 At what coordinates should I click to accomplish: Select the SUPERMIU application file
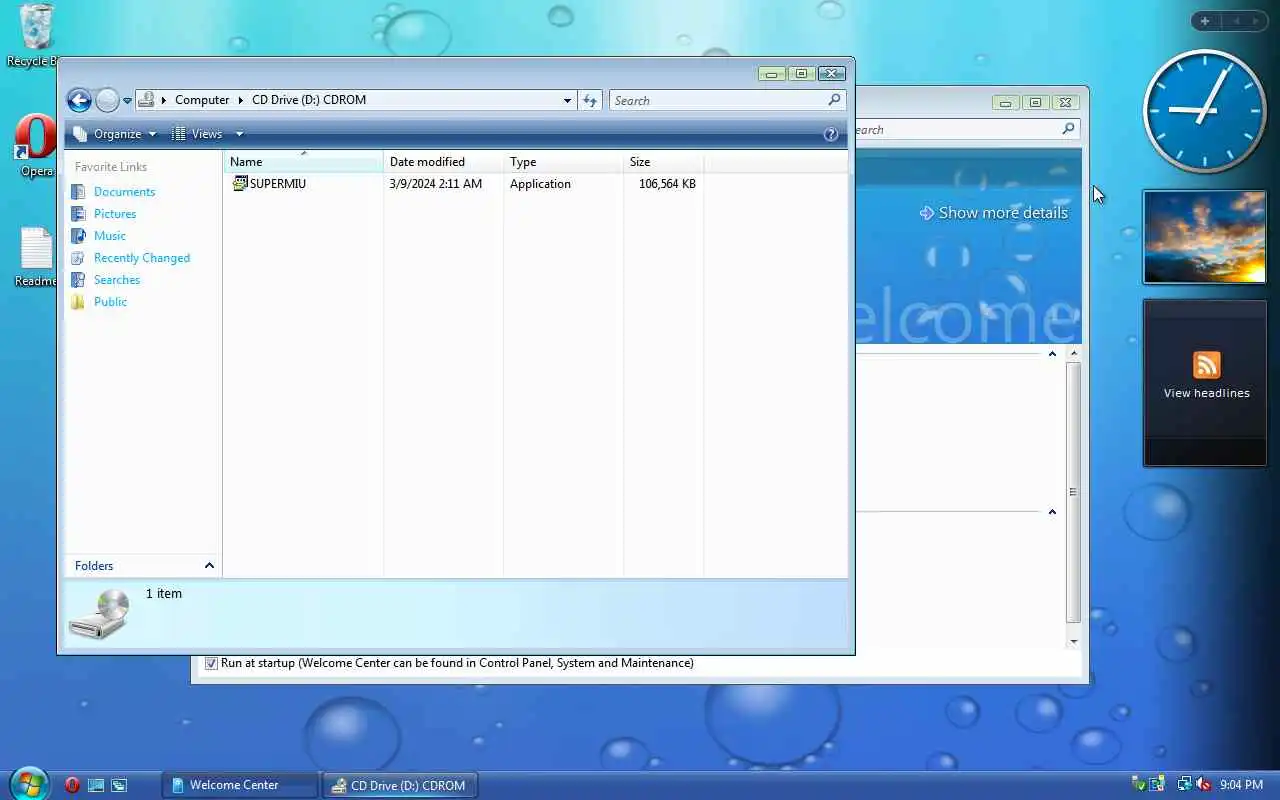[x=269, y=184]
